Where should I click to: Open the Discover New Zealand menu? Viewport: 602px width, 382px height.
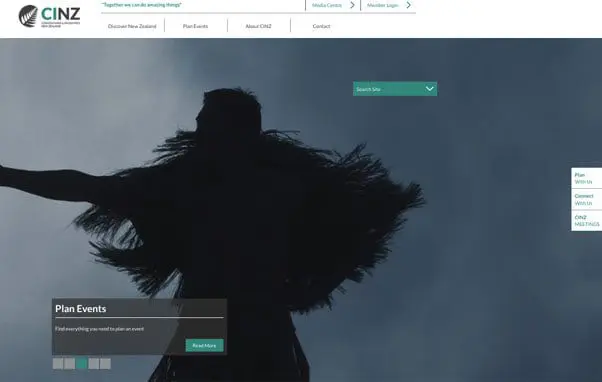[132, 26]
